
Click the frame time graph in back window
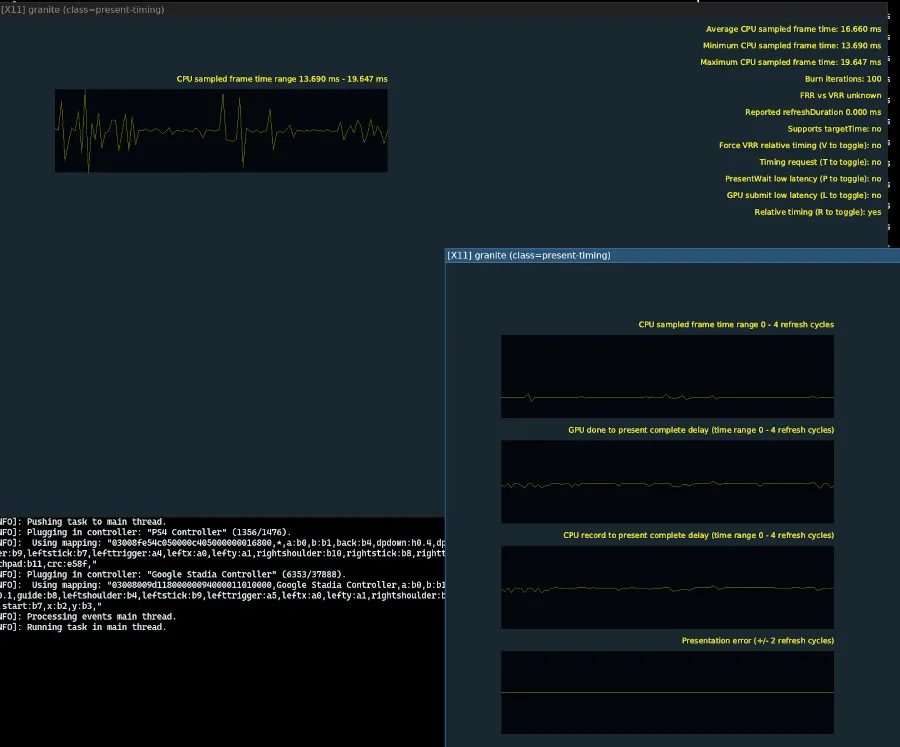220,130
